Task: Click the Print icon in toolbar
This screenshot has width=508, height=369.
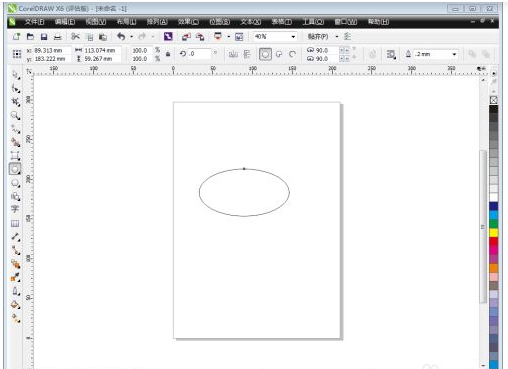Action: pos(58,37)
